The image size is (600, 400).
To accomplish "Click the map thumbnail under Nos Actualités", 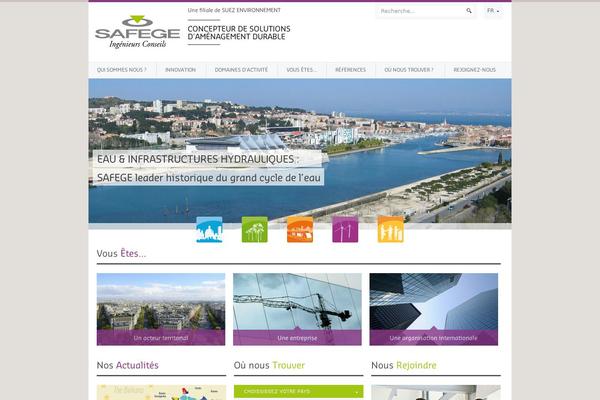I will click(161, 392).
